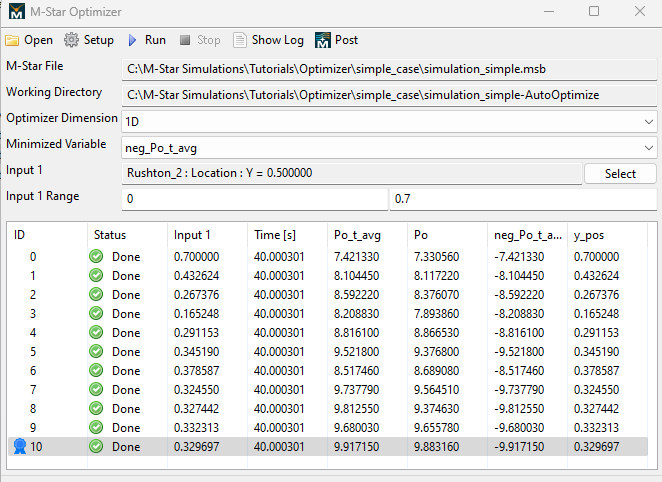The image size is (662, 482).
Task: Select y_pos value 0.332313
Action: pos(596,428)
